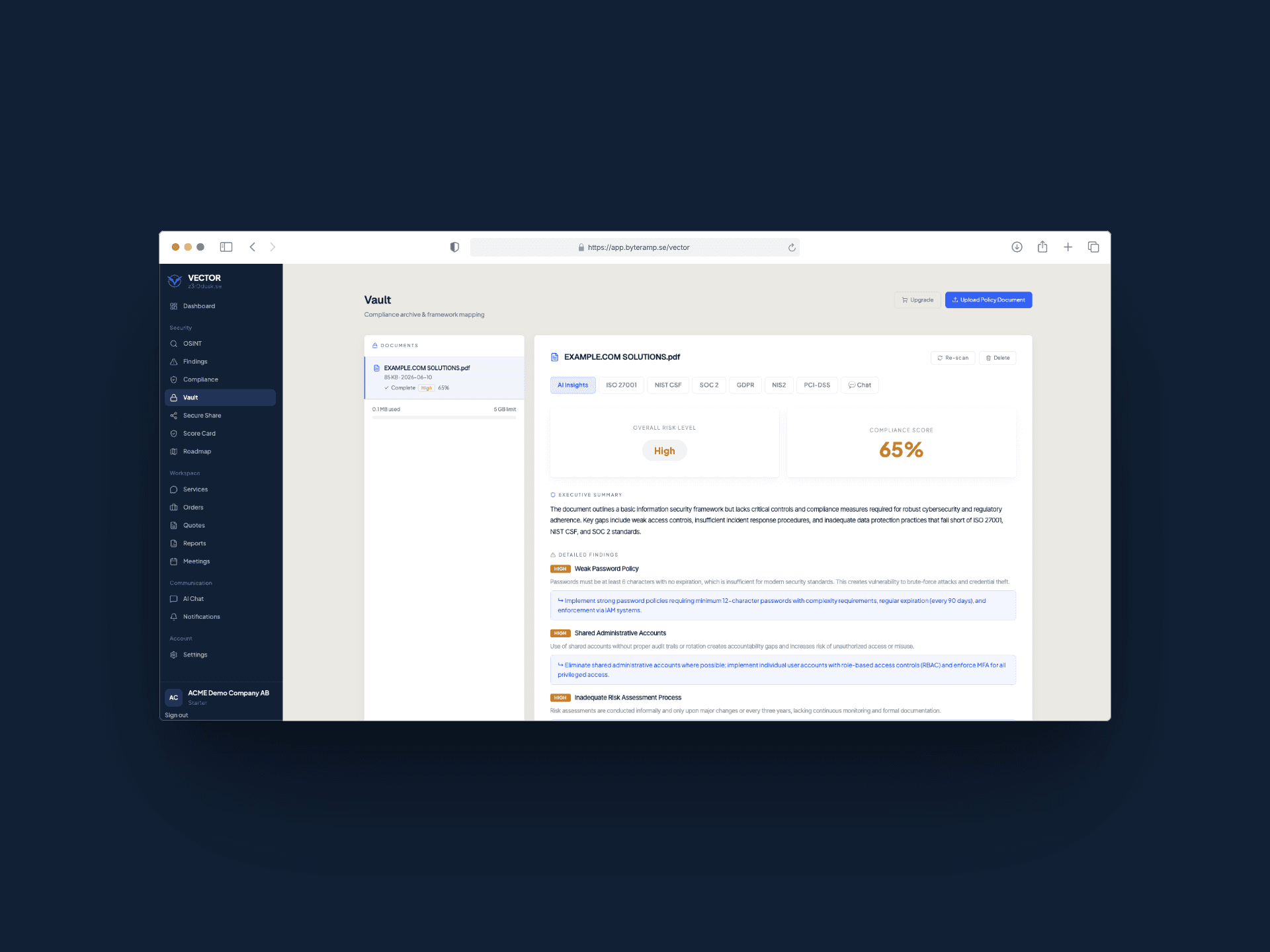Click the privacy shield icon
1270x952 pixels.
(454, 247)
